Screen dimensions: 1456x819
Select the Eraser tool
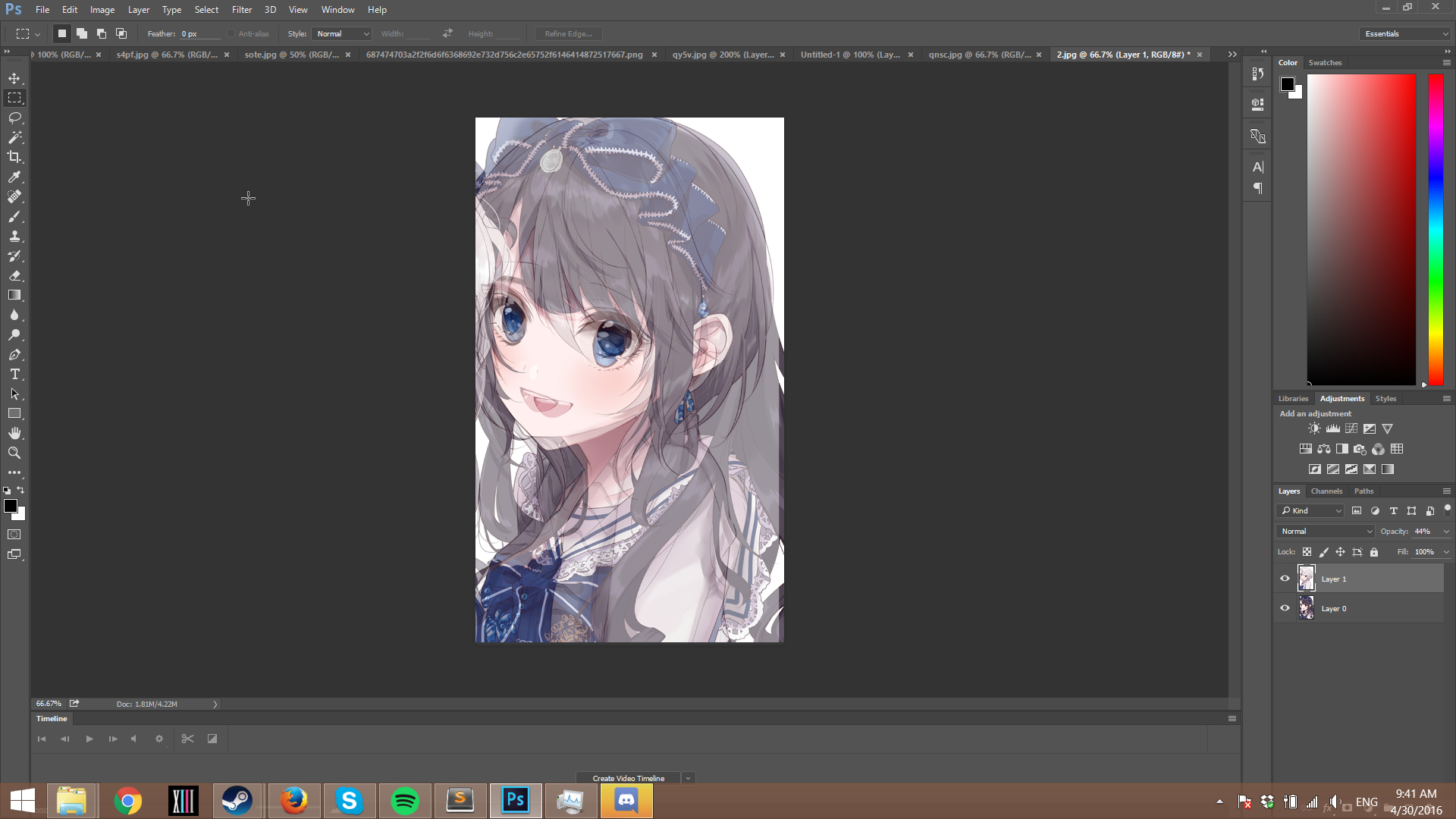click(14, 275)
